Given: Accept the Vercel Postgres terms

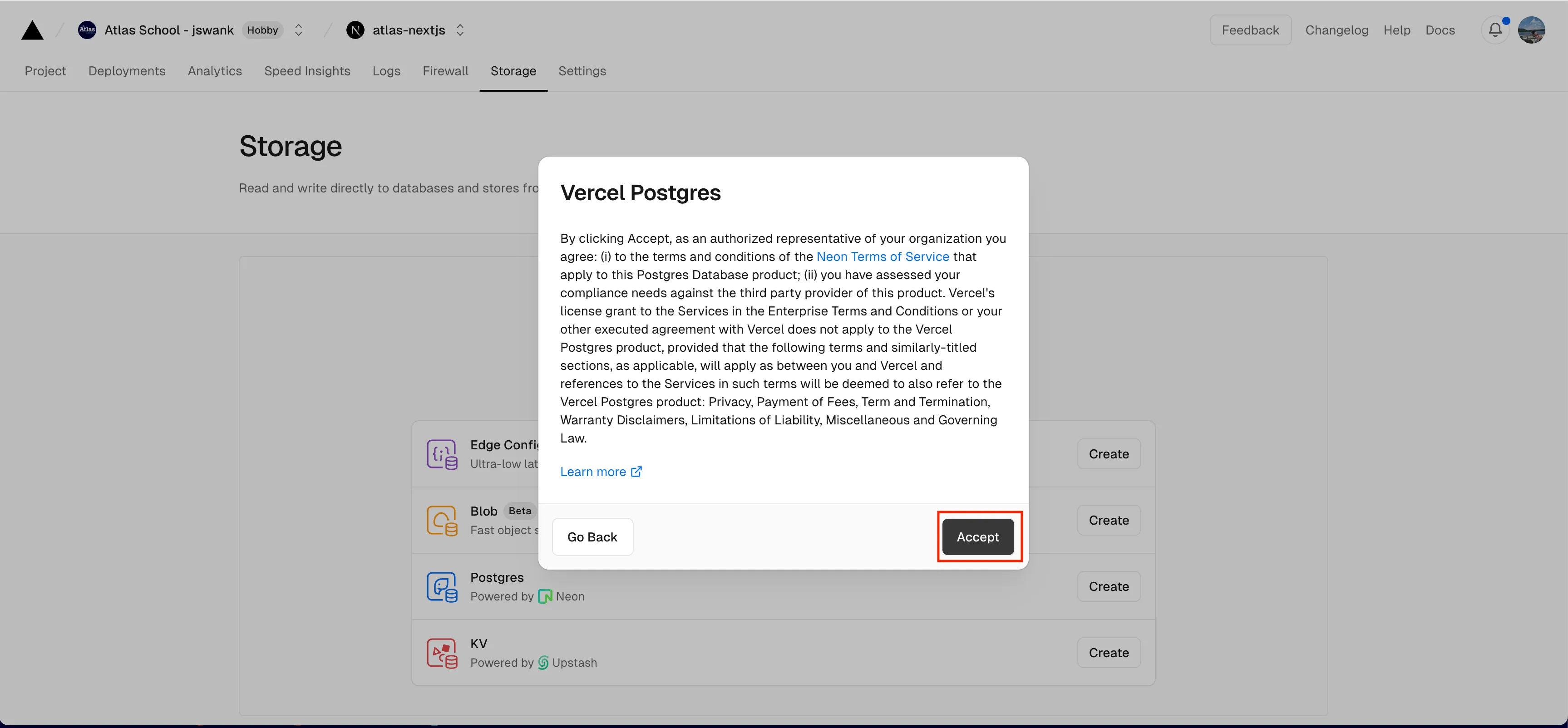Looking at the screenshot, I should [x=977, y=537].
